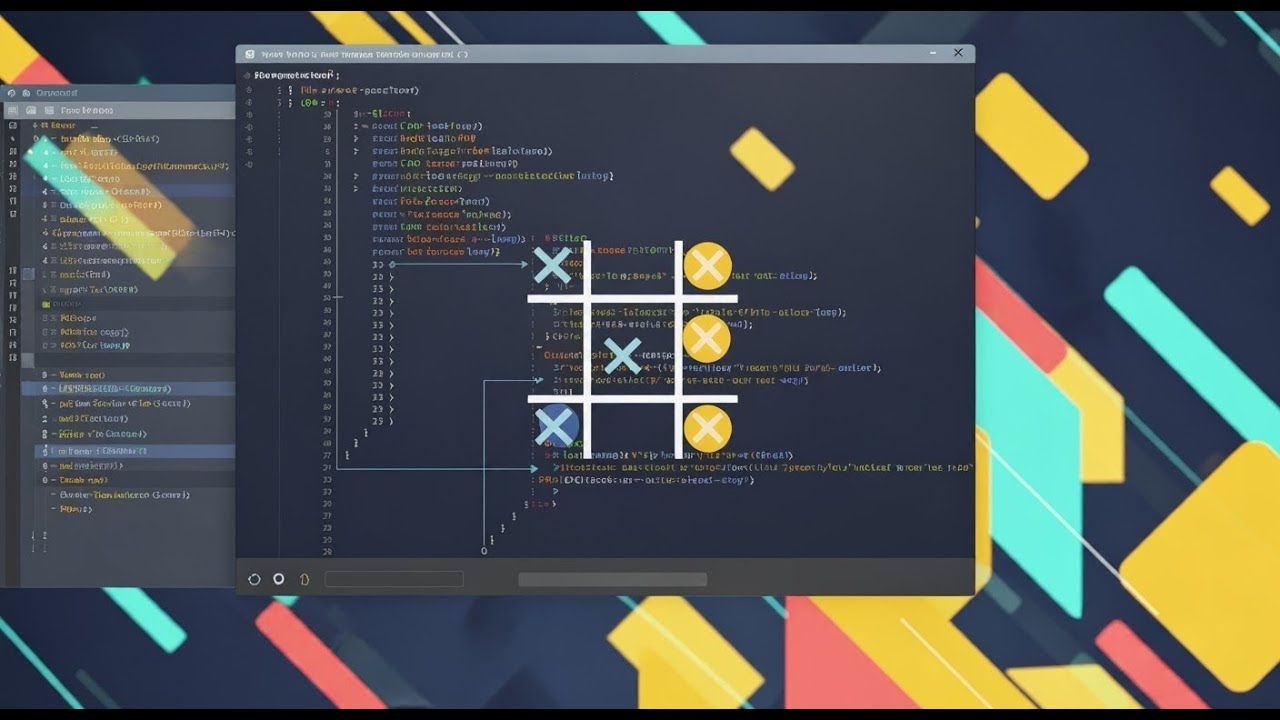The width and height of the screenshot is (1280, 720).
Task: Click the wide gray bar in bottom toolbar
Action: pyautogui.click(x=612, y=579)
